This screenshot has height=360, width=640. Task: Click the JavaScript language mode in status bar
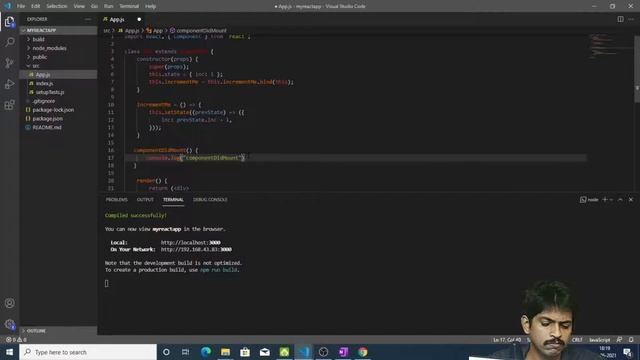coord(599,340)
